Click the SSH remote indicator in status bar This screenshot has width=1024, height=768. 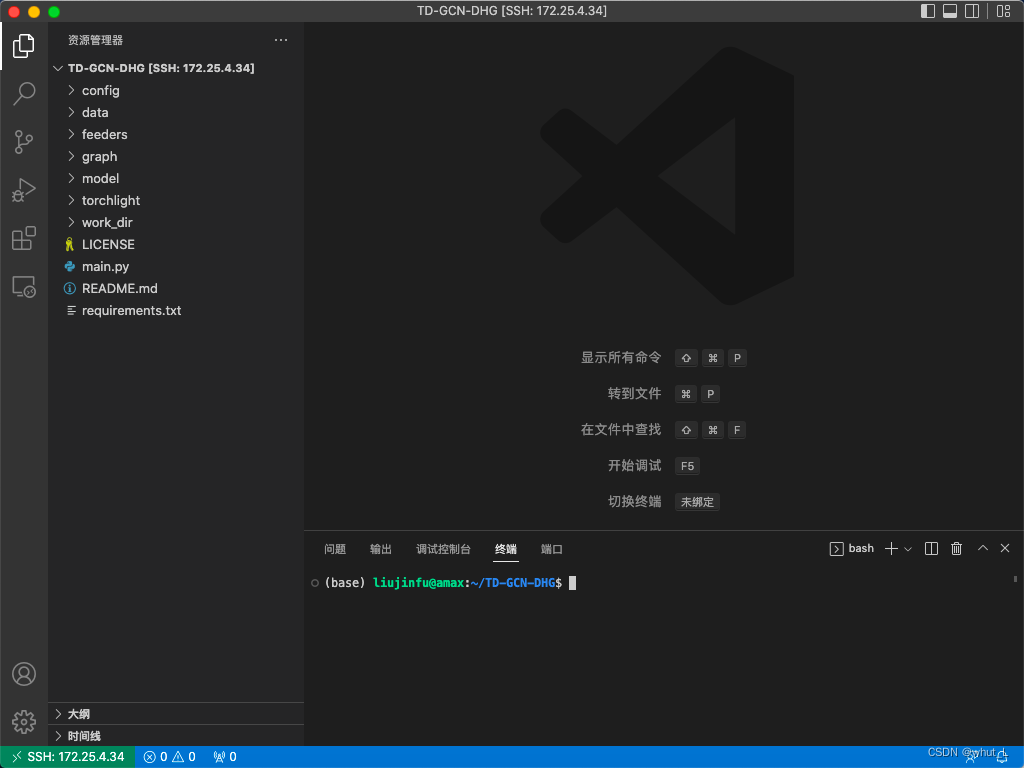pos(69,757)
